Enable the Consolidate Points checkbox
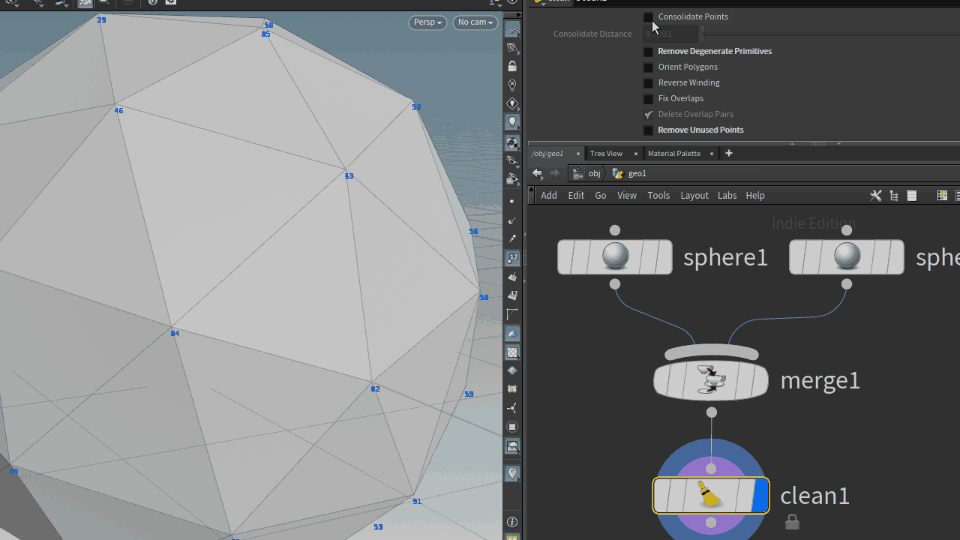960x540 pixels. tap(648, 17)
